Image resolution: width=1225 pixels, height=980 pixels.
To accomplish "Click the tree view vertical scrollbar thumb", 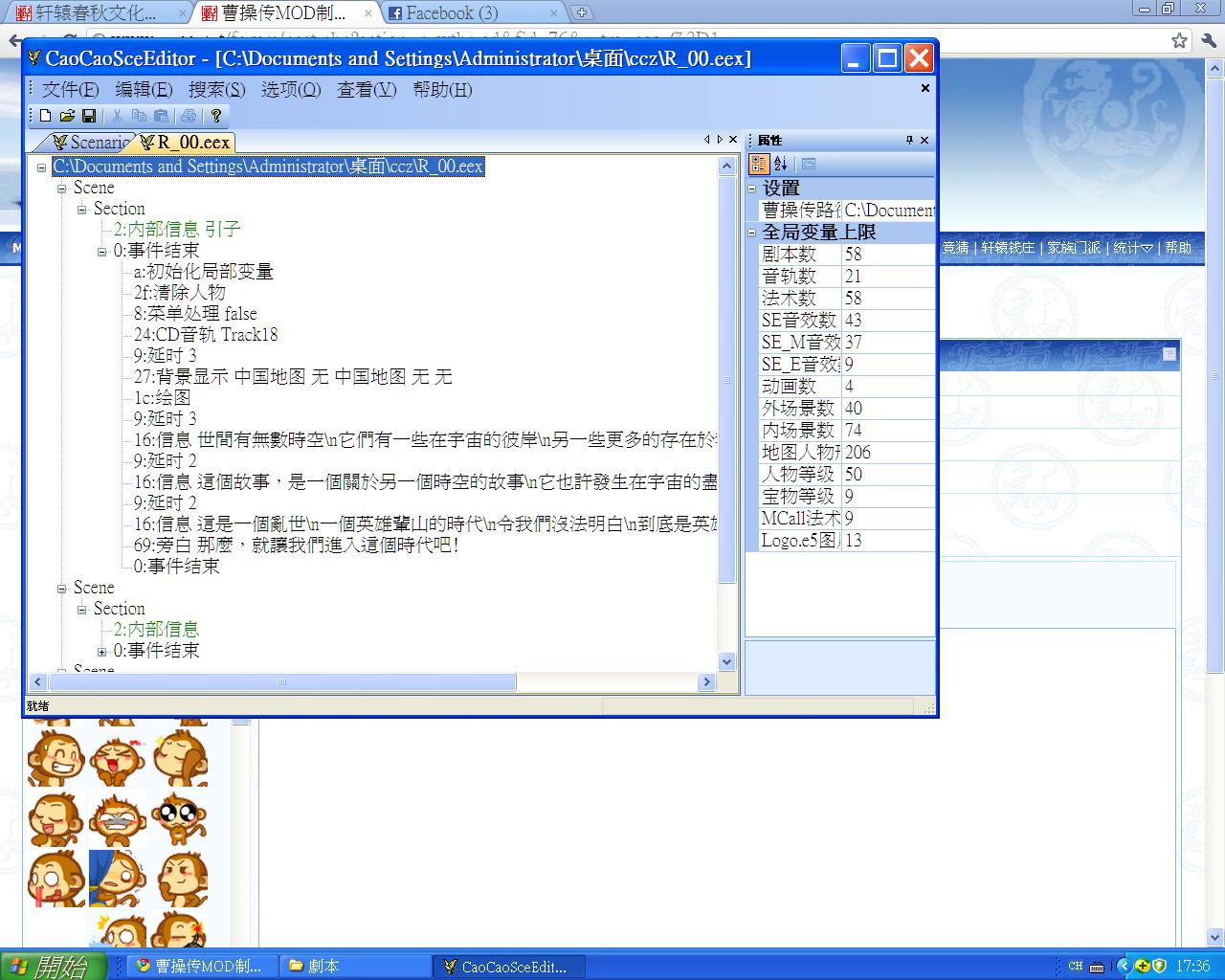I will [726, 379].
